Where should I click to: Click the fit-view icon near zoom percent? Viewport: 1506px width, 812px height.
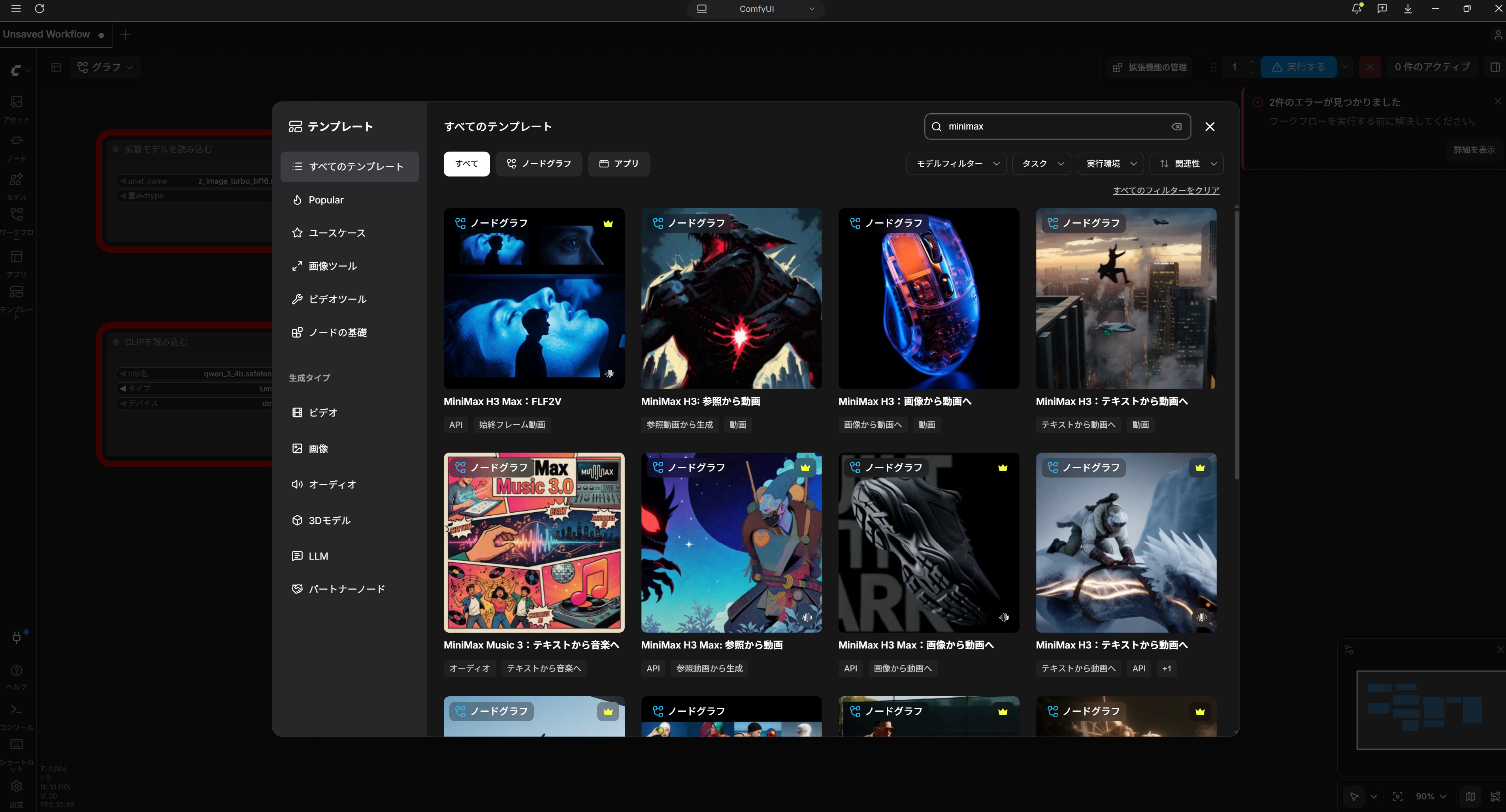point(1397,796)
